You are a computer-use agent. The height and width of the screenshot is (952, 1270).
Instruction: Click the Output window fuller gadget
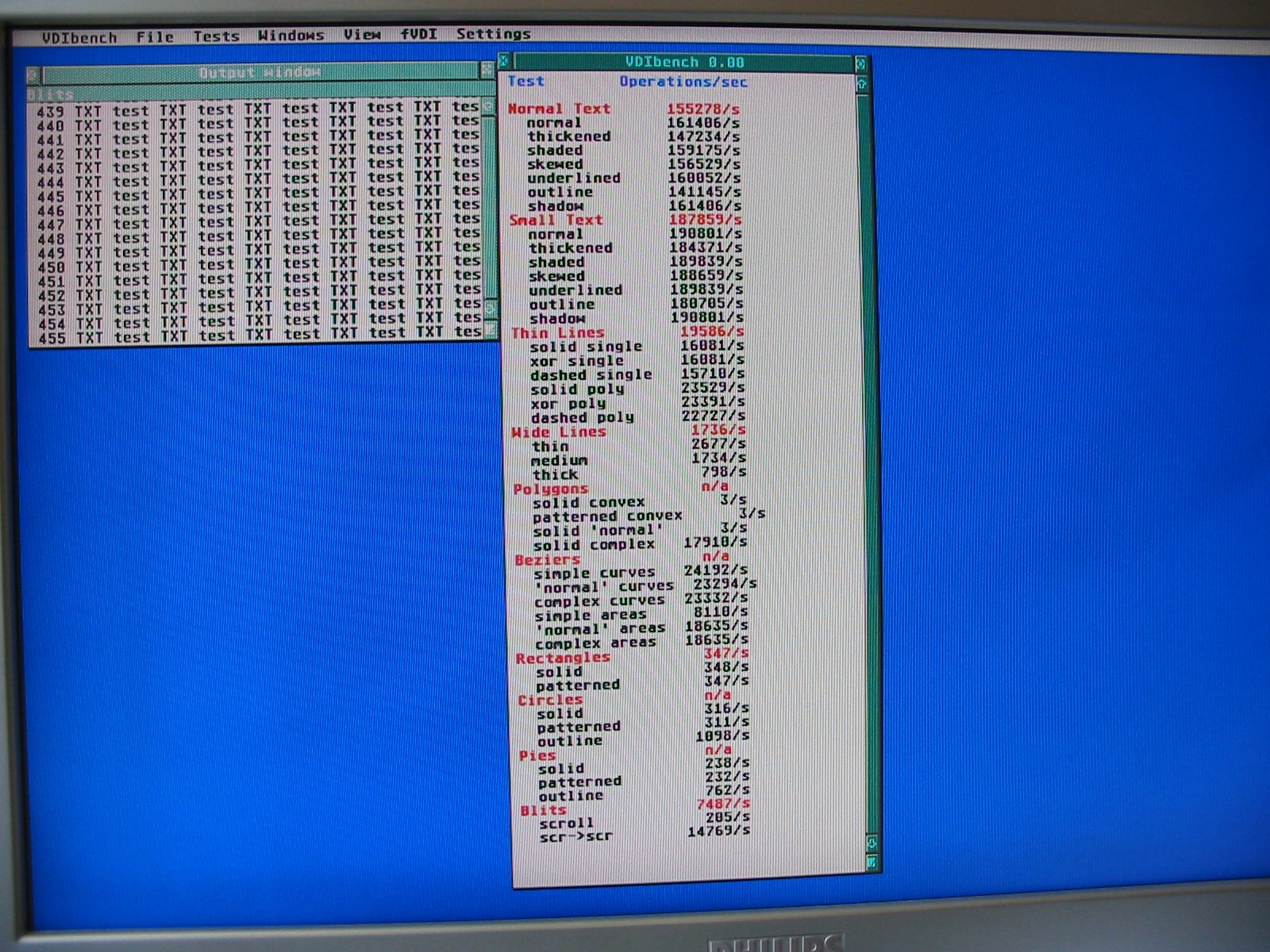coord(487,71)
